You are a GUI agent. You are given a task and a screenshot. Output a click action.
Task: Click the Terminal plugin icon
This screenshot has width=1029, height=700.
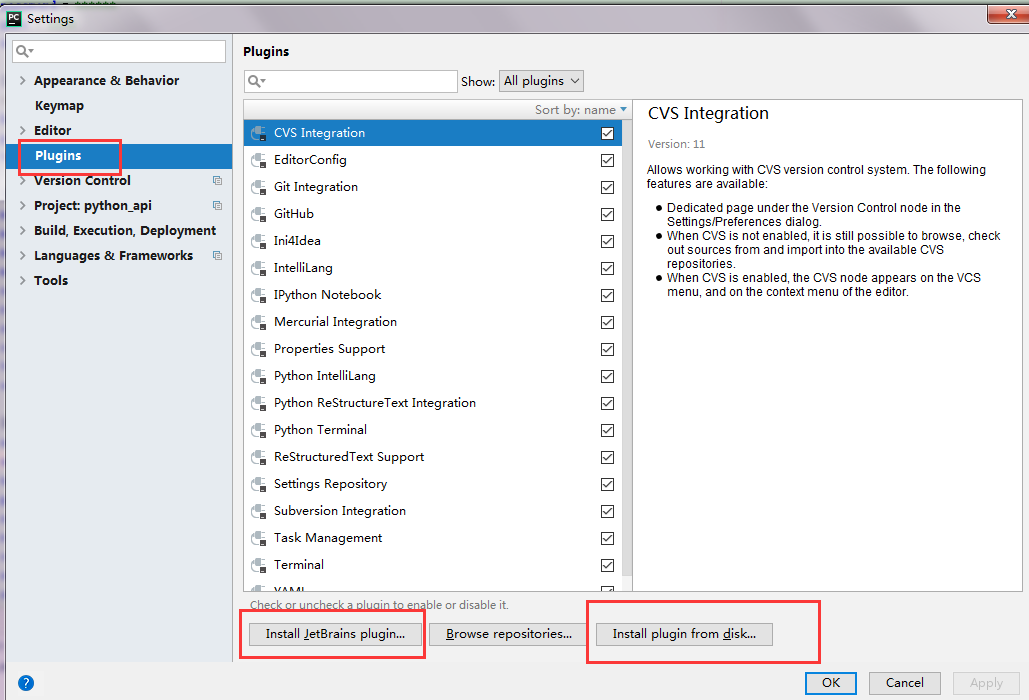pyautogui.click(x=259, y=565)
